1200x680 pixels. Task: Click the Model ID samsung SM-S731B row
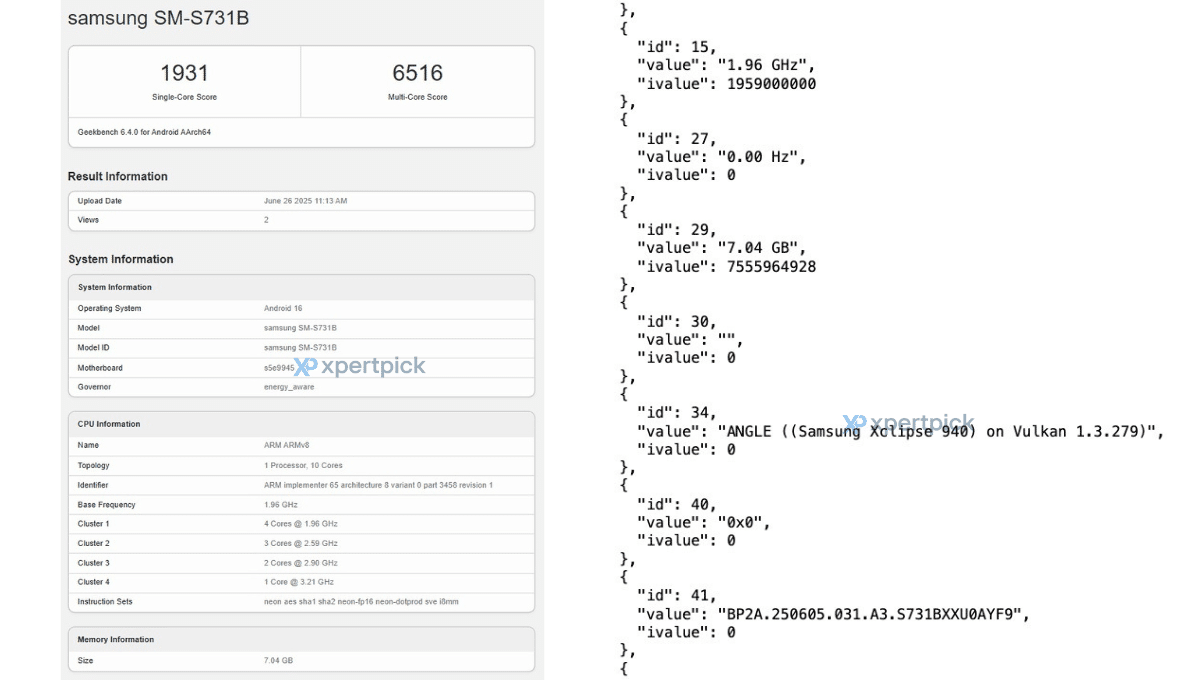(300, 347)
